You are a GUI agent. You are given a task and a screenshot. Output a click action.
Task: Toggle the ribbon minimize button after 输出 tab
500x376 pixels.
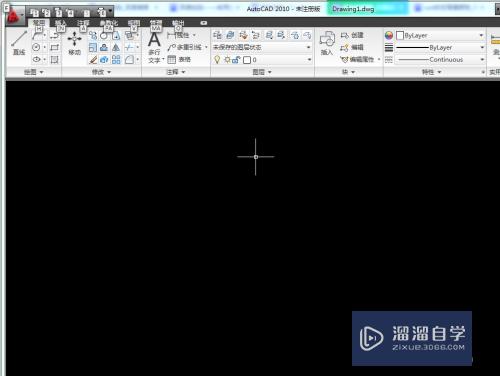(204, 23)
